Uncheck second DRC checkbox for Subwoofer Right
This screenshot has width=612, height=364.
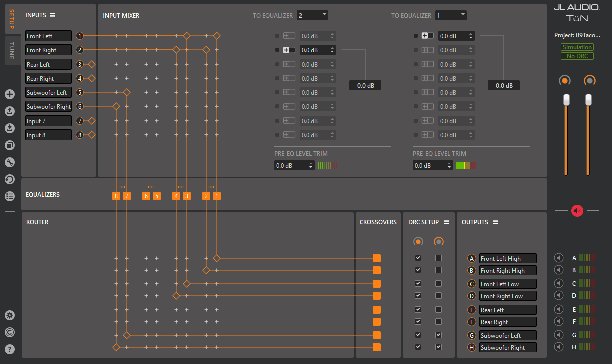(x=438, y=347)
